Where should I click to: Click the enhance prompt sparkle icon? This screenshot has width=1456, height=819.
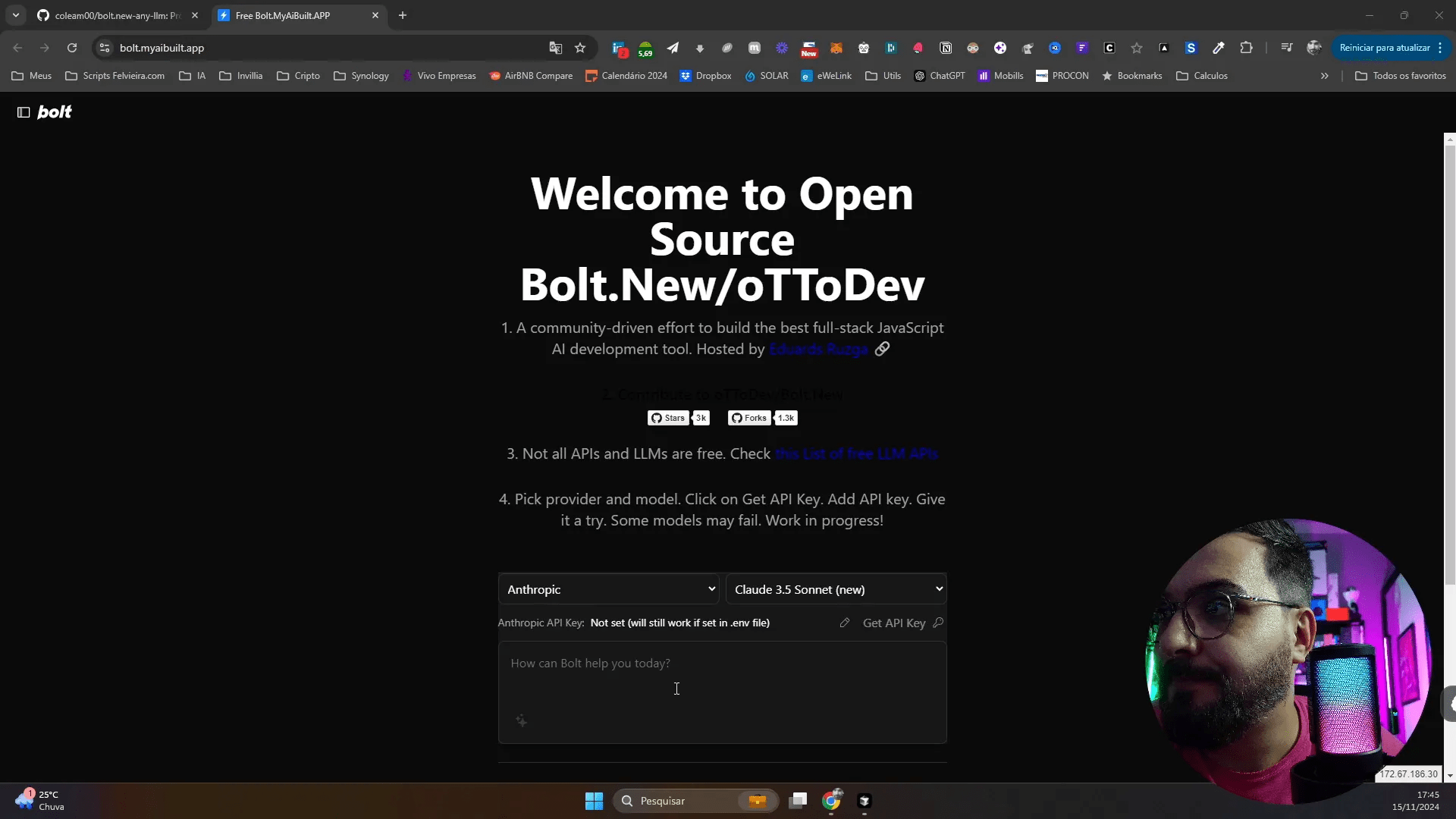pyautogui.click(x=521, y=720)
